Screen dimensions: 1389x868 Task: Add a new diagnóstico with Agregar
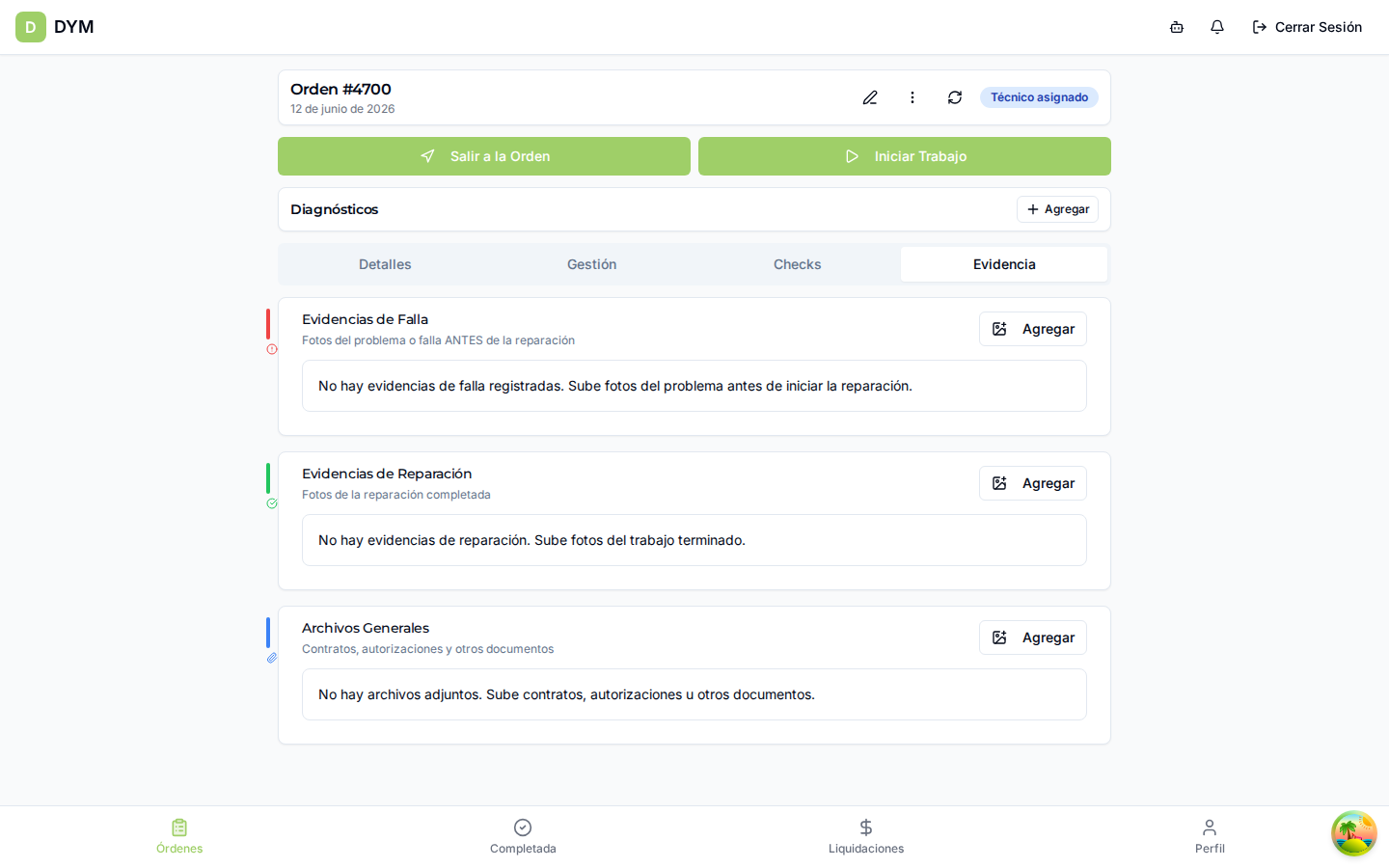(x=1057, y=209)
